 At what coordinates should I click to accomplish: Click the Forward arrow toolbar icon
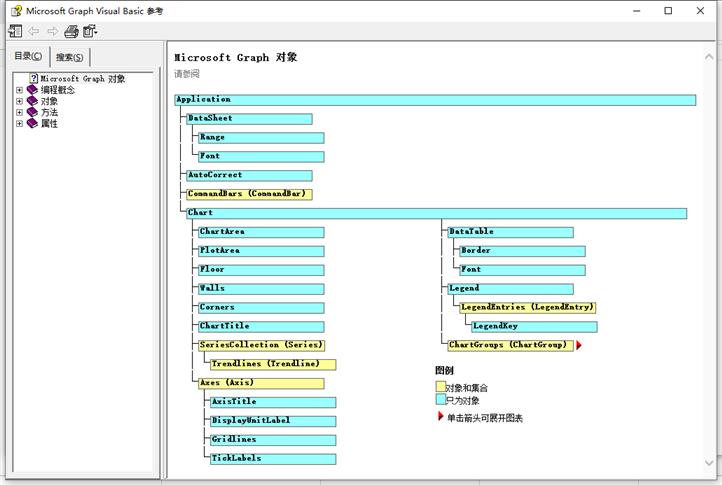53,31
